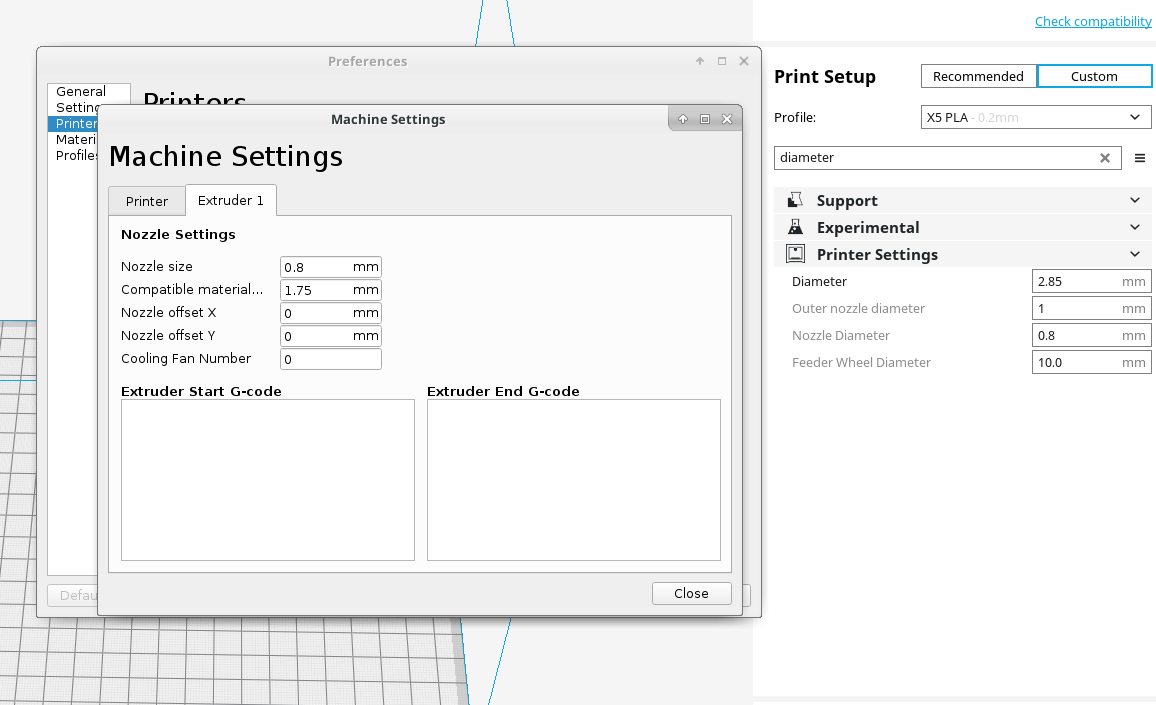1156x705 pixels.
Task: Click the Diameter label in Printer Settings
Action: (x=819, y=282)
